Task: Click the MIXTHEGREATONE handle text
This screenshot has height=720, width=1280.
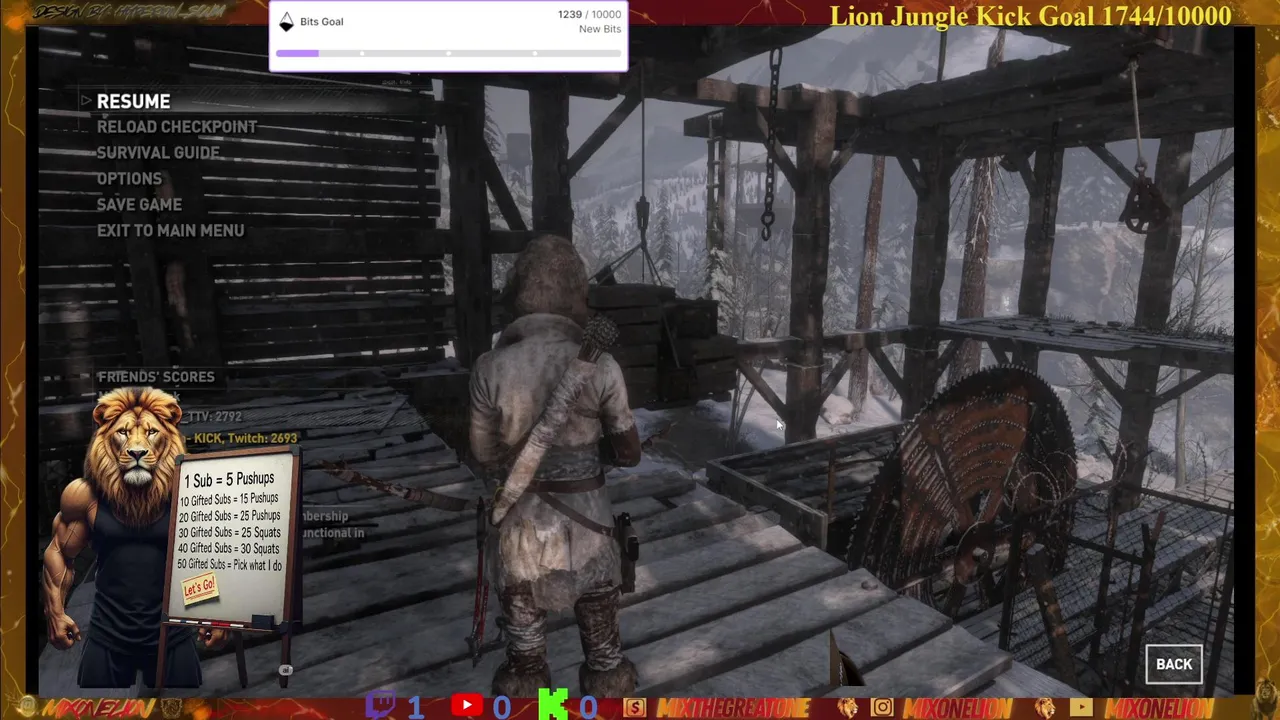Action: click(x=733, y=708)
